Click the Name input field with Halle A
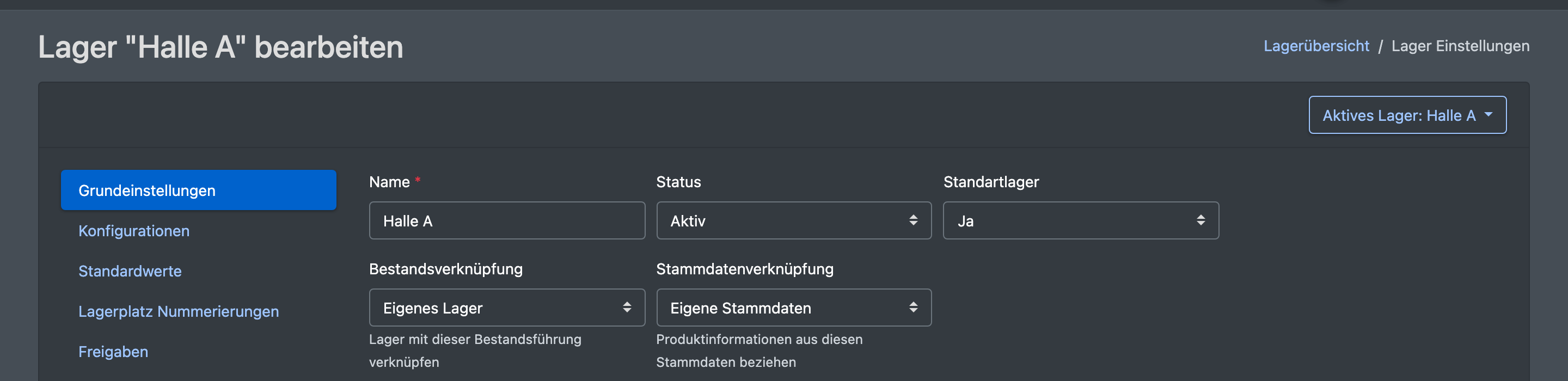The height and width of the screenshot is (381, 1568). click(x=506, y=220)
